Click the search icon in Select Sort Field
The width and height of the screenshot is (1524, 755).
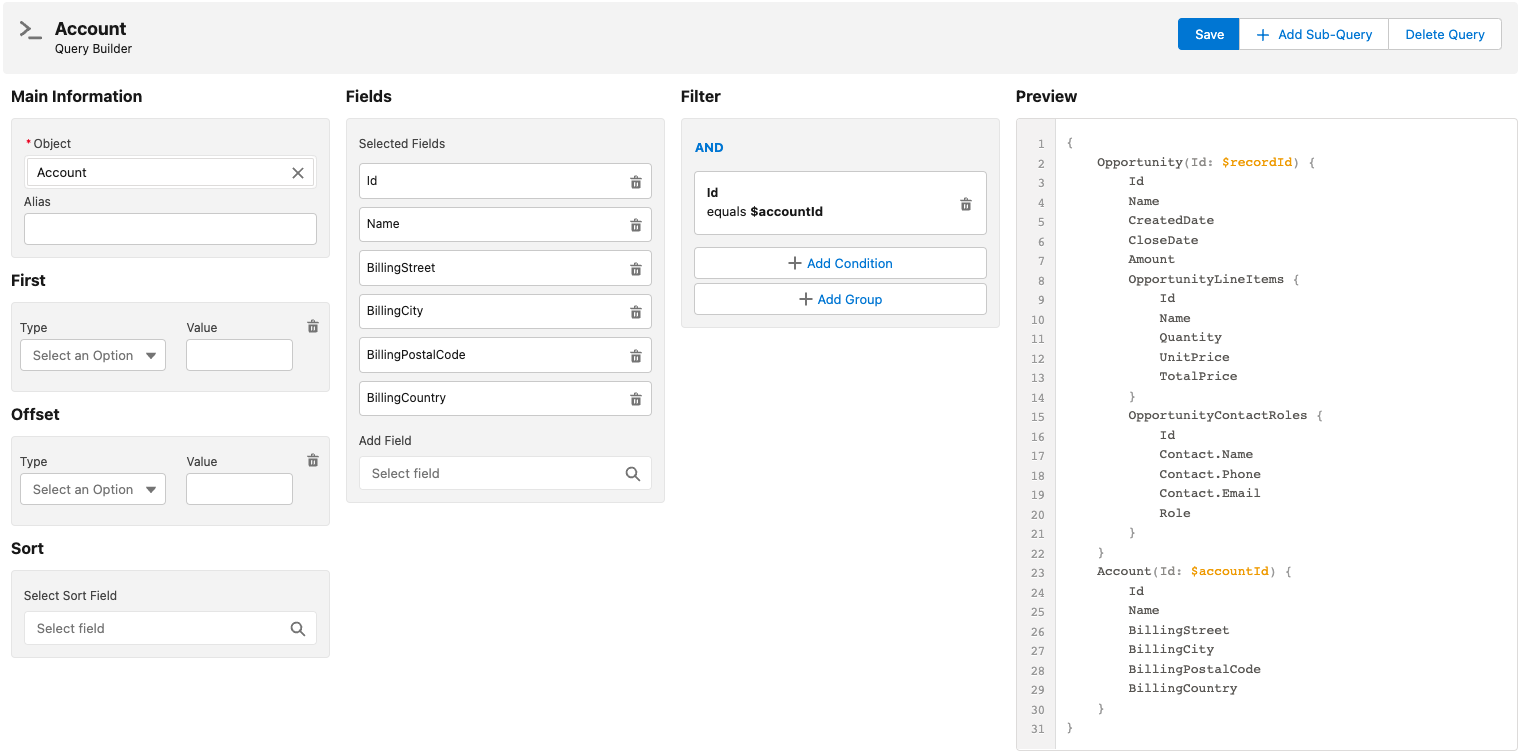(298, 628)
